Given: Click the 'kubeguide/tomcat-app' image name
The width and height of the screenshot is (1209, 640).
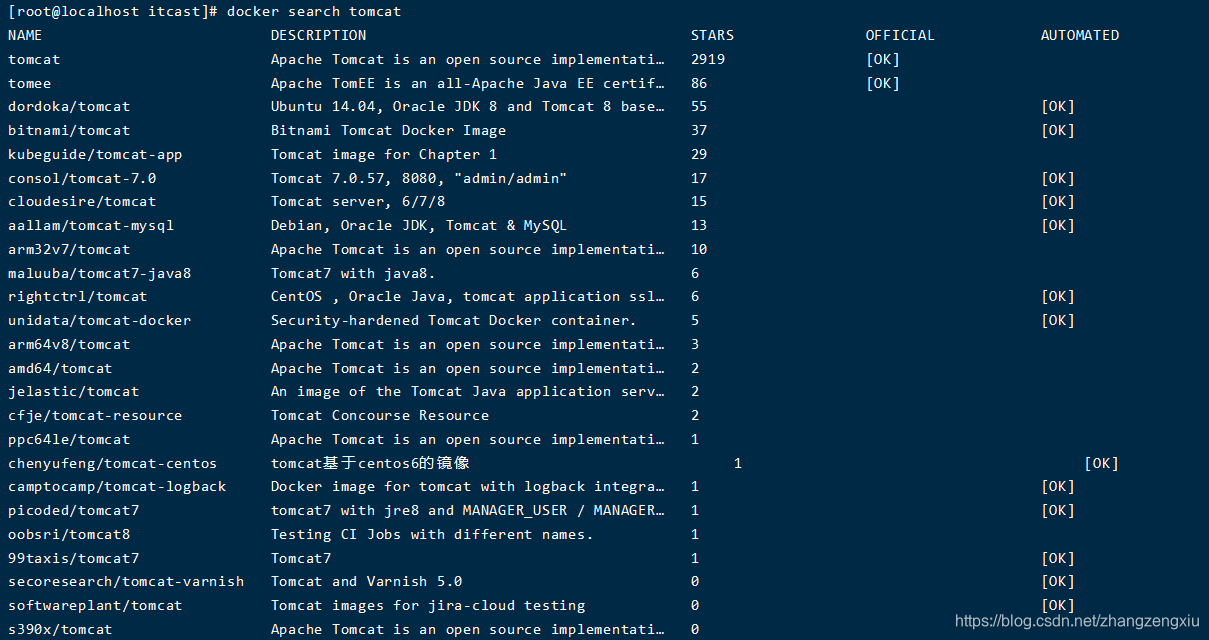Looking at the screenshot, I should 95,154.
